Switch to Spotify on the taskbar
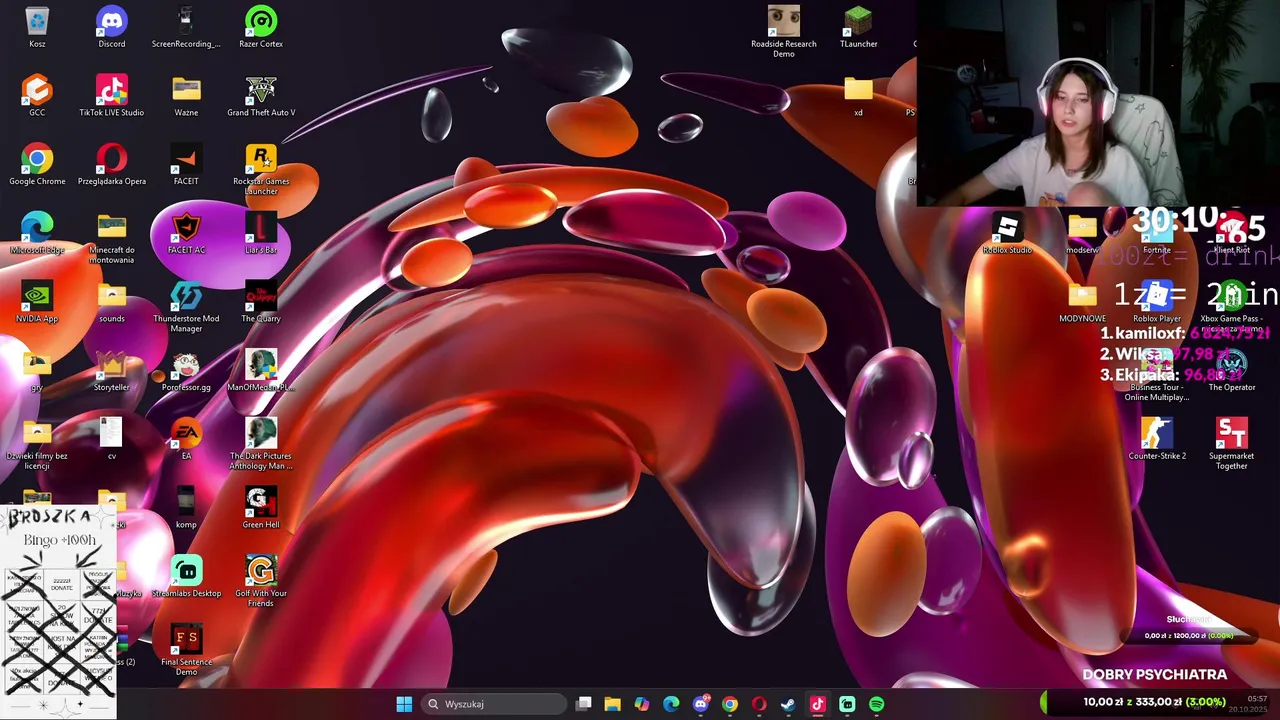 pos(877,704)
